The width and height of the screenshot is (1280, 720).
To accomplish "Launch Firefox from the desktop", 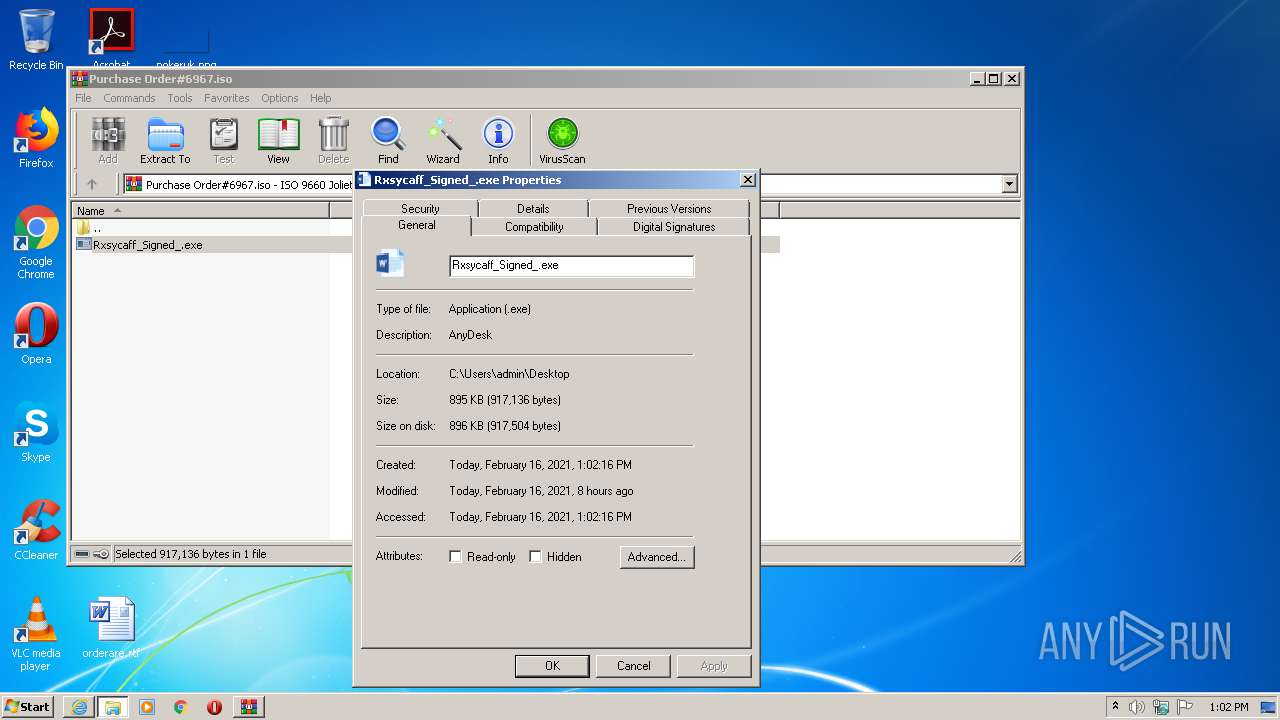I will point(36,138).
